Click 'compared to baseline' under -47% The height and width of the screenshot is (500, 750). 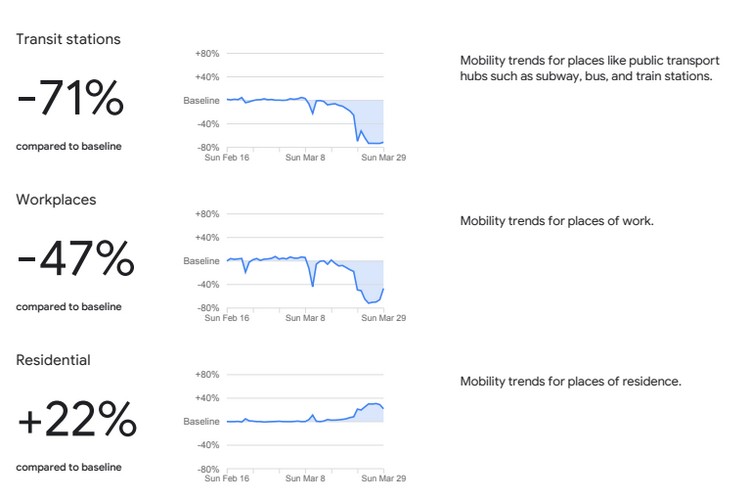click(69, 307)
